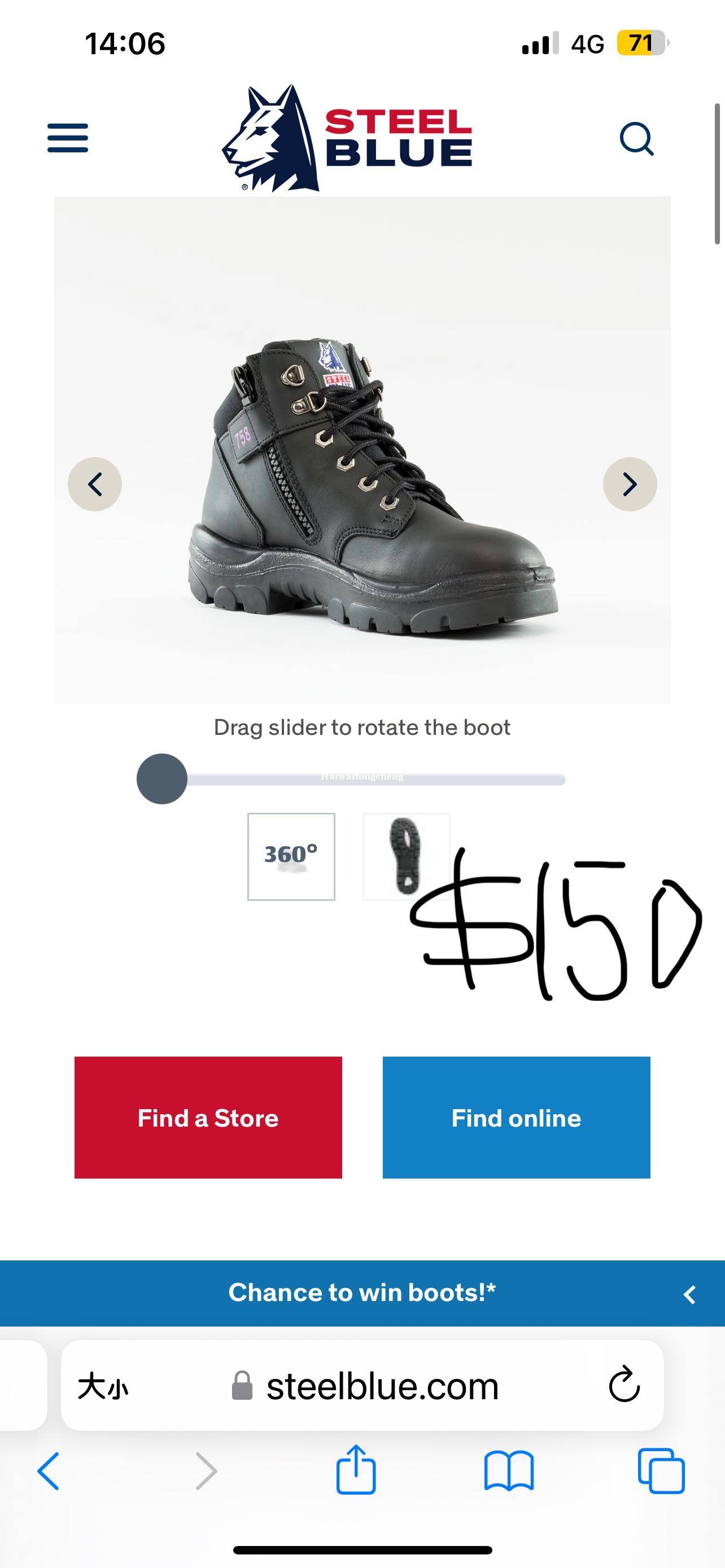Open the hamburger navigation menu

click(x=68, y=138)
